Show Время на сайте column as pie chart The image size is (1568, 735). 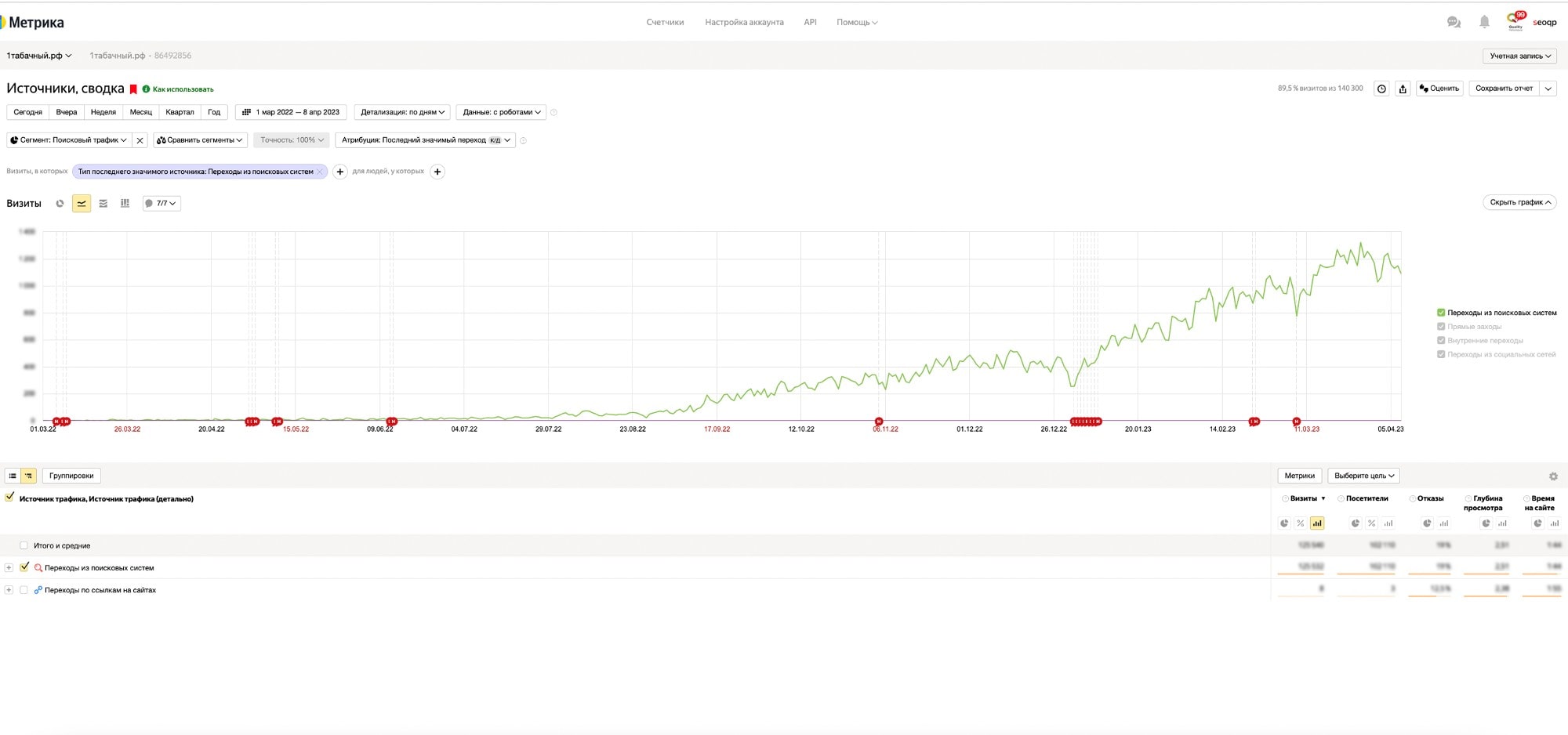(1538, 523)
